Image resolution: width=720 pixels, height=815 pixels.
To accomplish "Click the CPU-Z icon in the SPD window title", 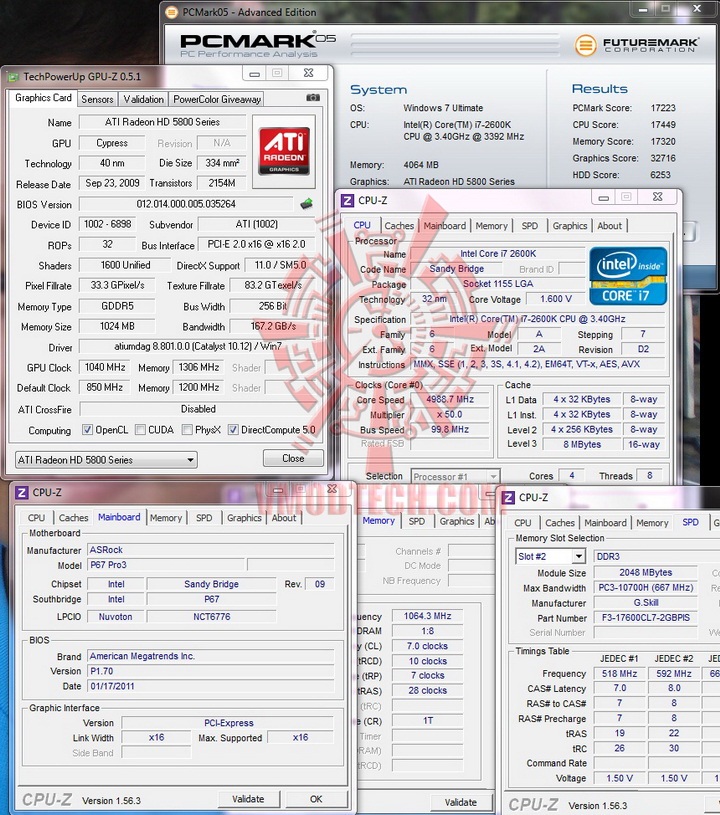I will click(508, 497).
